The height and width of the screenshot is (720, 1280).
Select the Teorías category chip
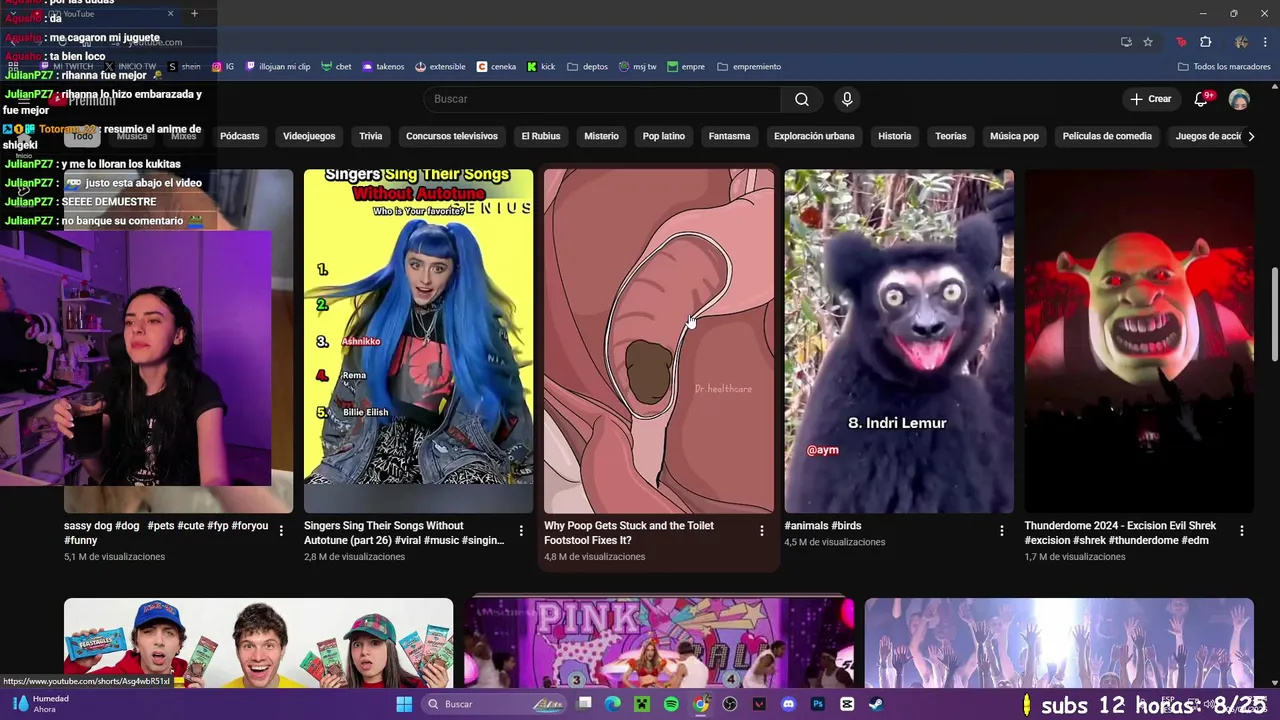[951, 136]
